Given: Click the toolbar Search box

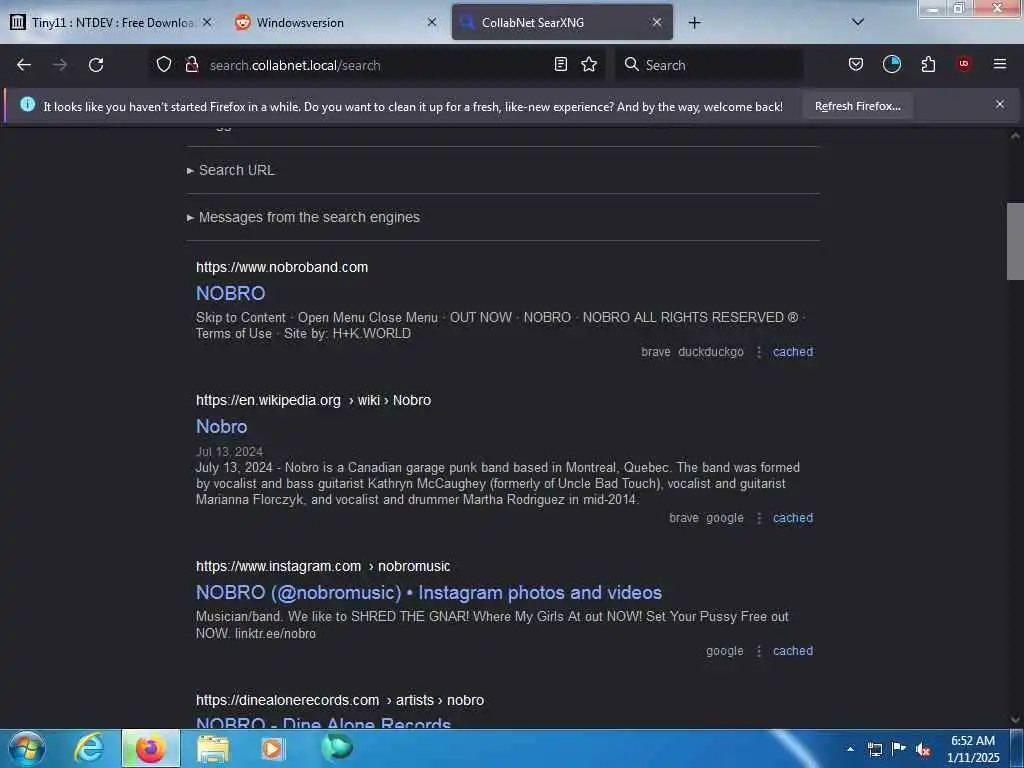Looking at the screenshot, I should coord(709,65).
